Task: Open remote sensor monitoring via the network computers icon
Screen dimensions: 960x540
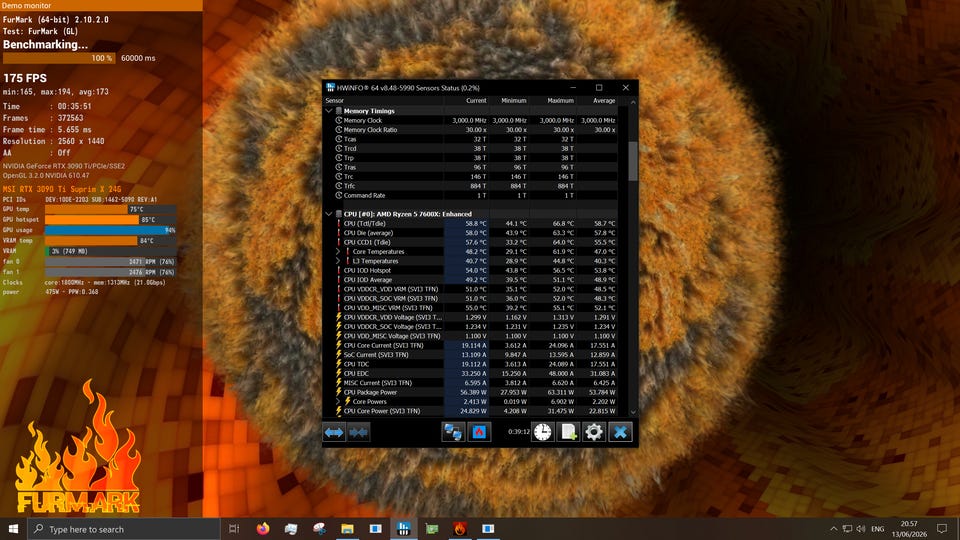Action: pyautogui.click(x=453, y=432)
